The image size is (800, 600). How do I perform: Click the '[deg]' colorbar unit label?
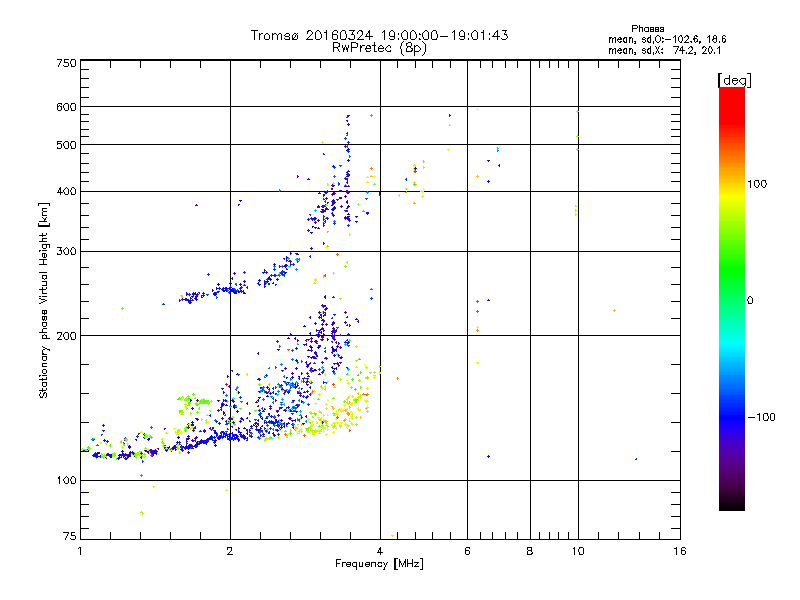point(734,80)
